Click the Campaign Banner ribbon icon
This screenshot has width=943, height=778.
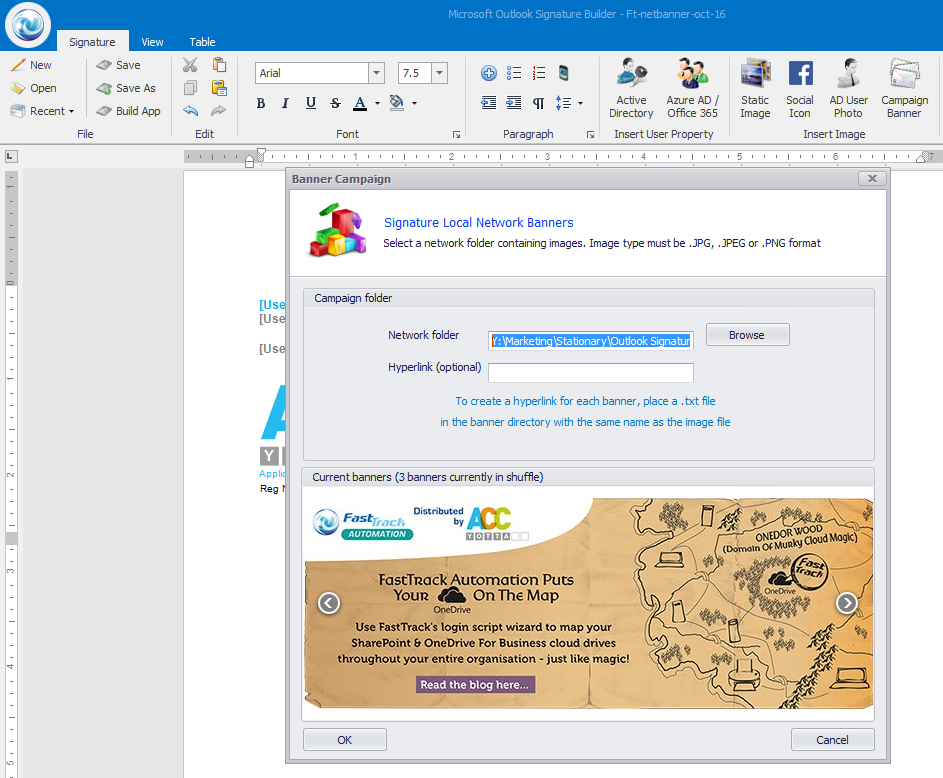pos(904,88)
